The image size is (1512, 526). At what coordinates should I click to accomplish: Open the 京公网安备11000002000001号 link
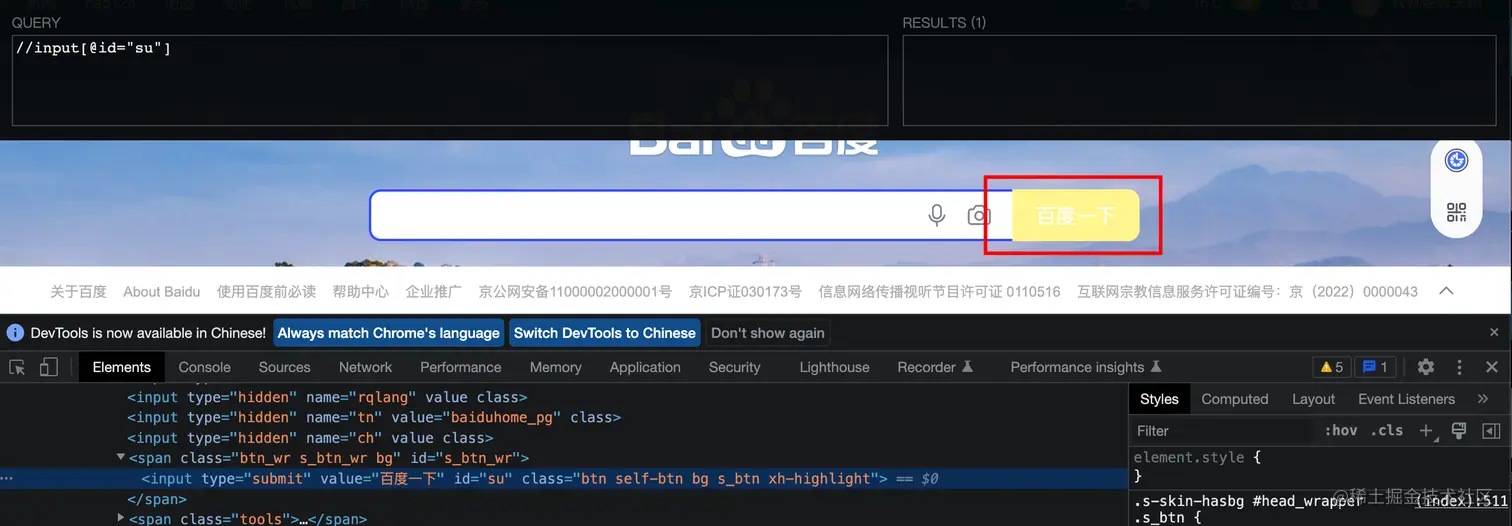[x=575, y=291]
